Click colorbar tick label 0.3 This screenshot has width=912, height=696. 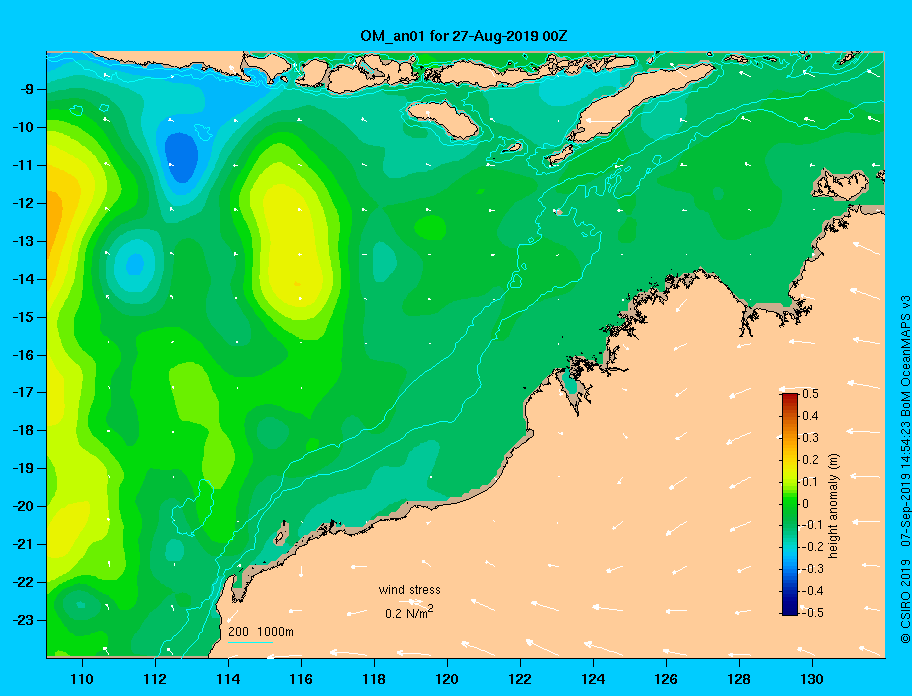point(810,438)
